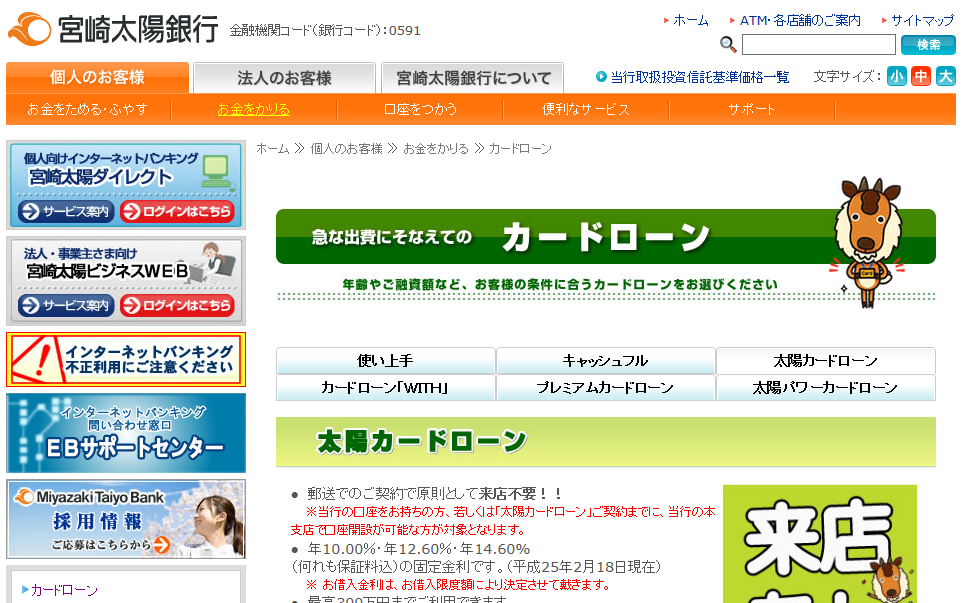Viewport: 962px width, 603px height.
Task: Click サービス案内 for 宮崎太陽ビジネスWEB
Action: pos(66,306)
